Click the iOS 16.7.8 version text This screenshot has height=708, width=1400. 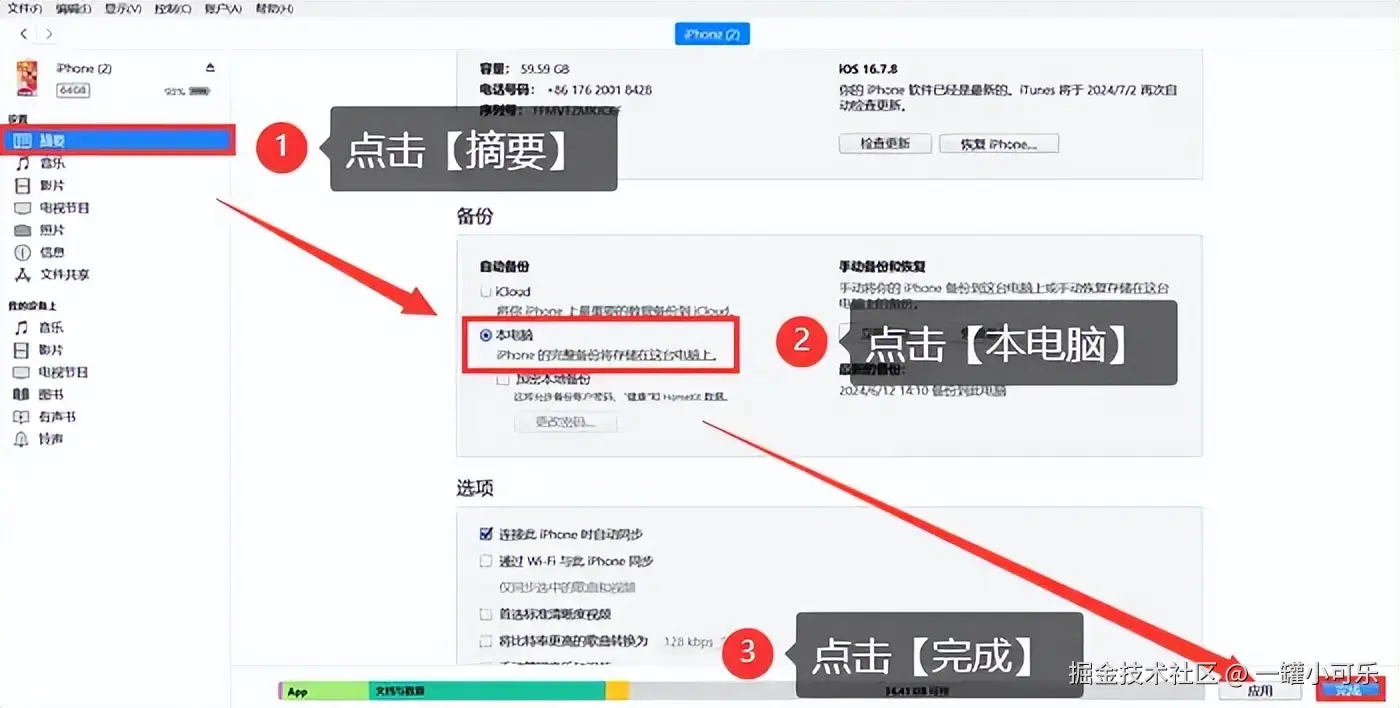click(868, 69)
